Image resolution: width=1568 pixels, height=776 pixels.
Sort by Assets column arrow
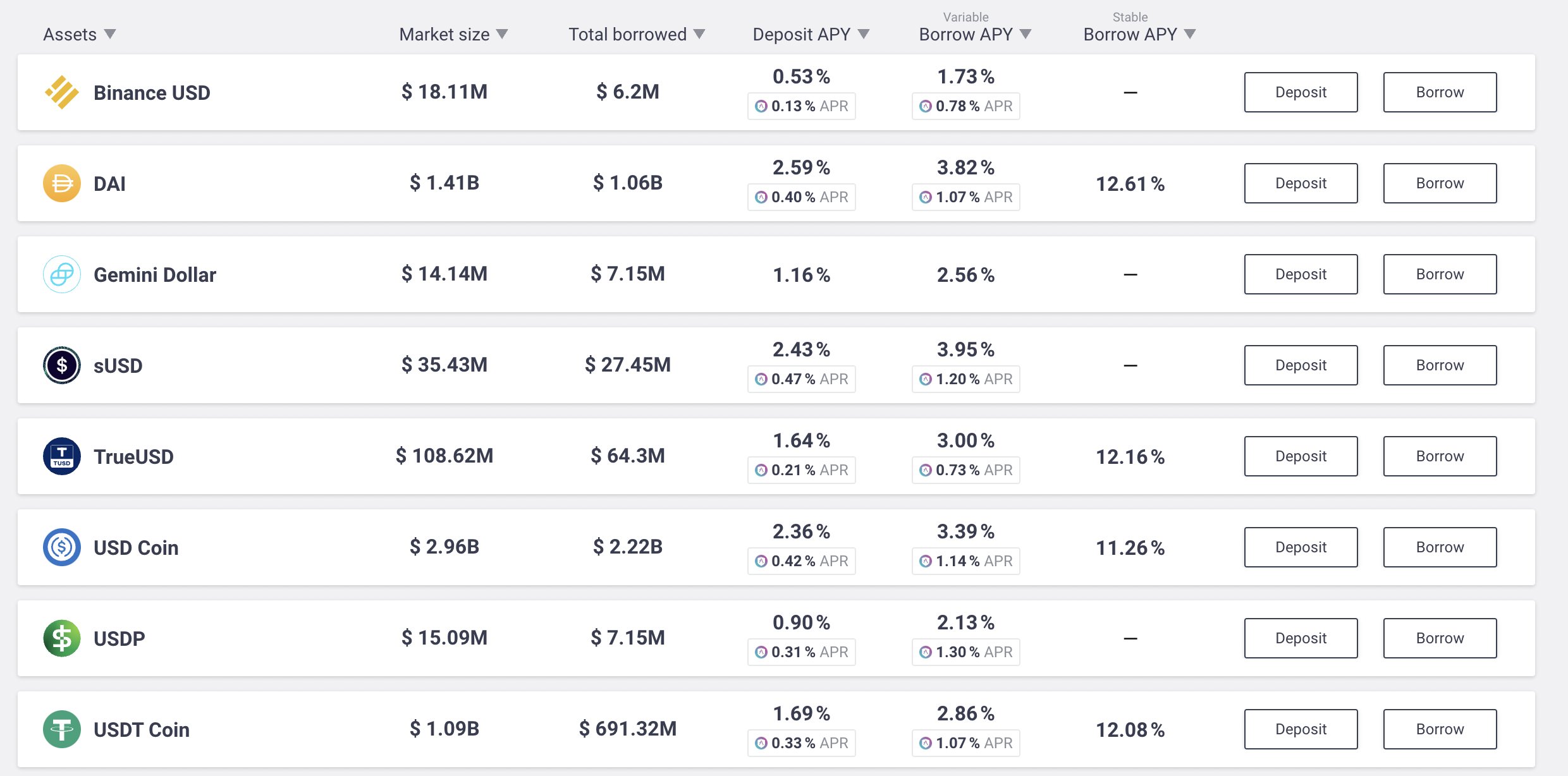110,34
